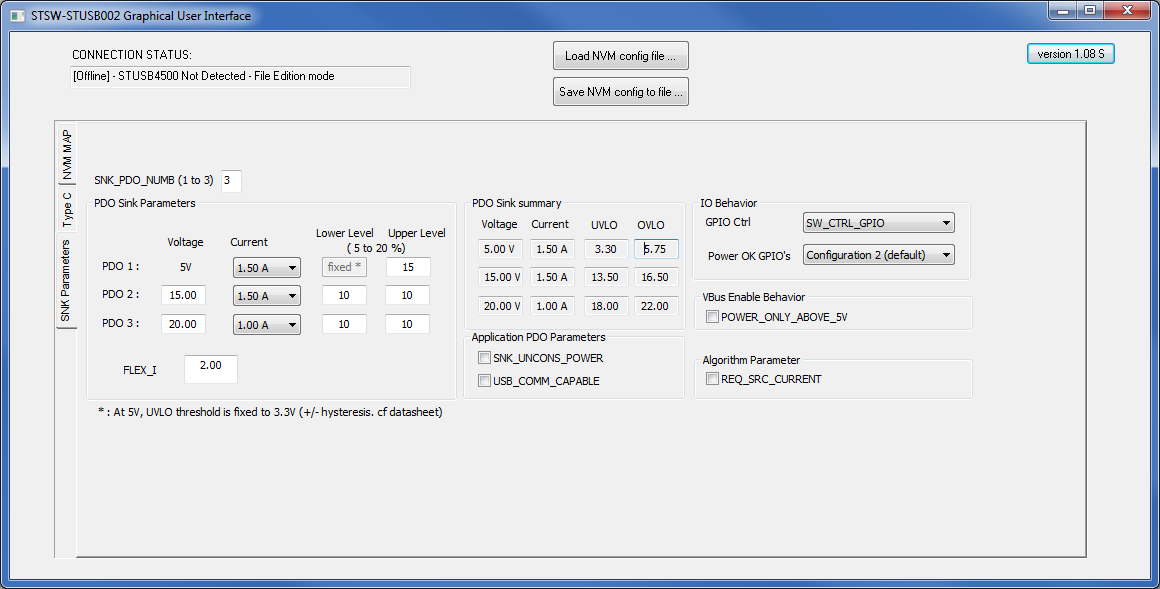Maximize the application window
This screenshot has width=1160, height=589.
click(1089, 10)
